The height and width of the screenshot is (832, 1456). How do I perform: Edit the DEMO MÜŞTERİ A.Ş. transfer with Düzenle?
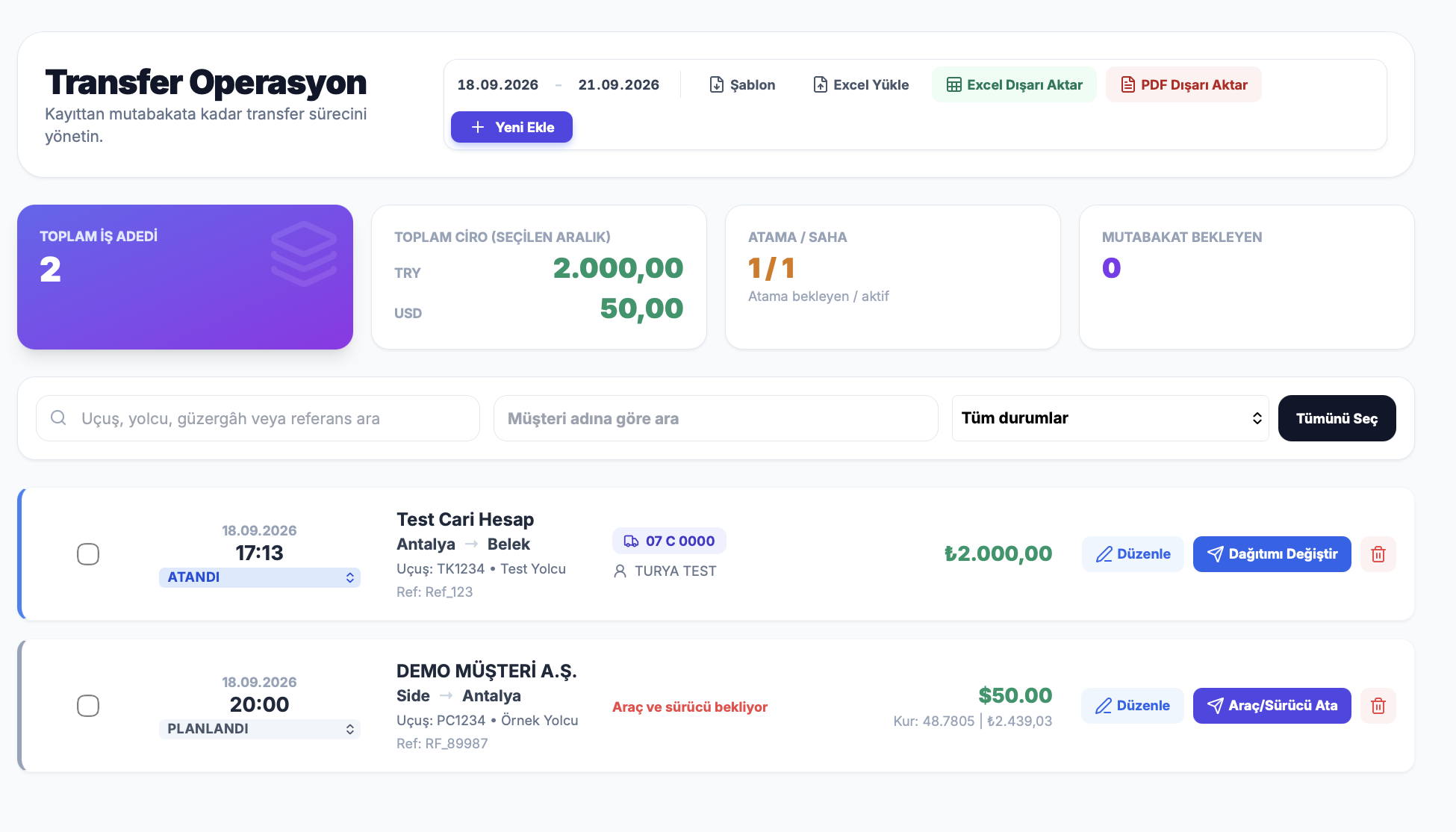tap(1132, 706)
